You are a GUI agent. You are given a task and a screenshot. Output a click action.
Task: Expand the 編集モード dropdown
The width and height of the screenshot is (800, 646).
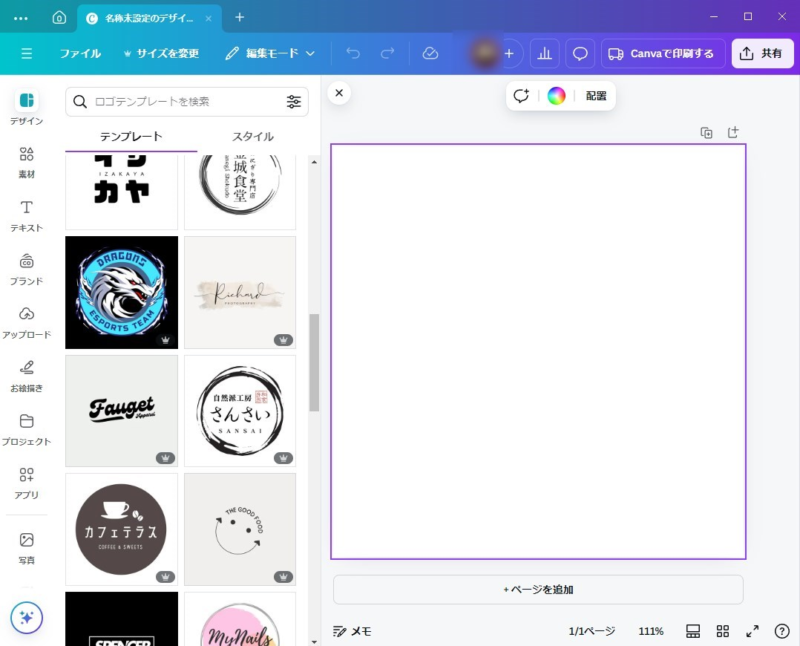click(x=270, y=53)
